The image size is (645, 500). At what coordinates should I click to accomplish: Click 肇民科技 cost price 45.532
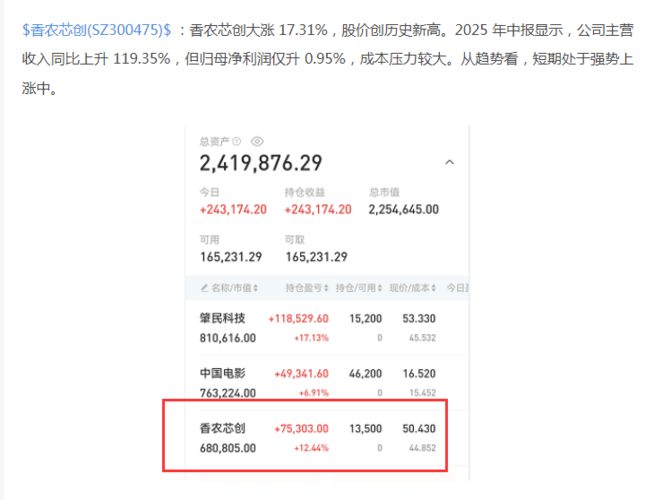click(x=422, y=338)
